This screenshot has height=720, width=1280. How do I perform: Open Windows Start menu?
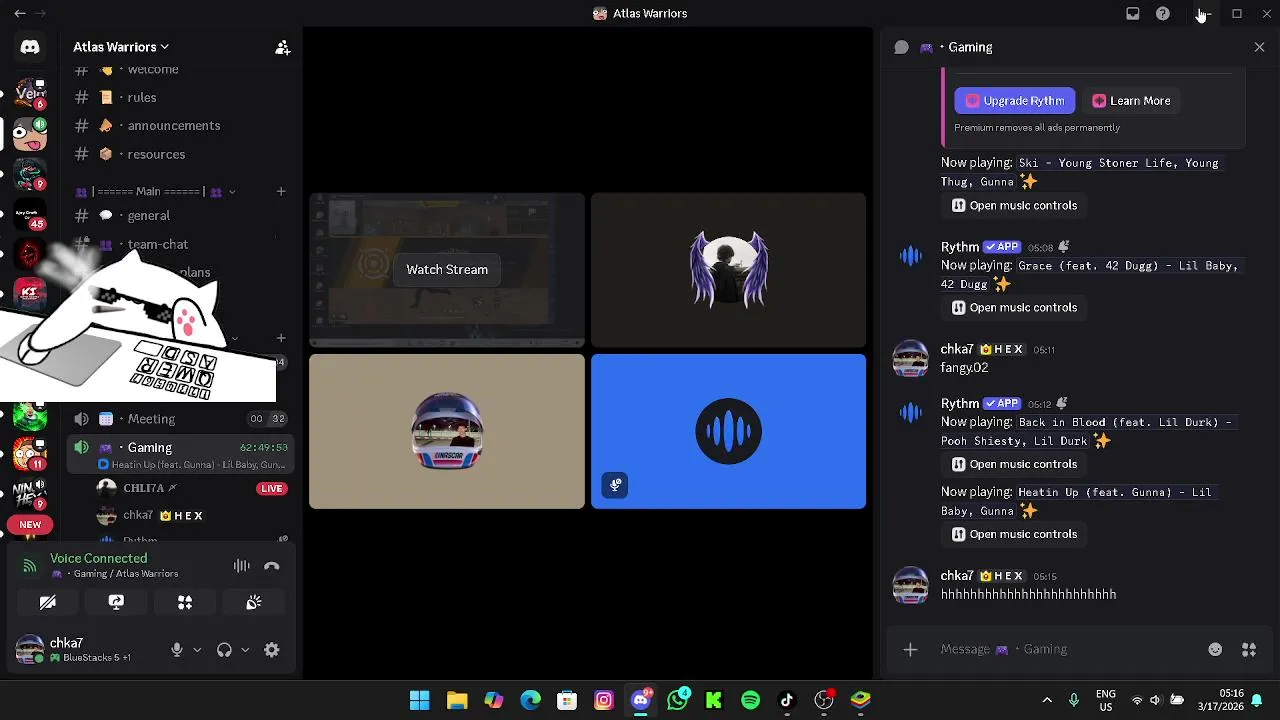pos(419,700)
